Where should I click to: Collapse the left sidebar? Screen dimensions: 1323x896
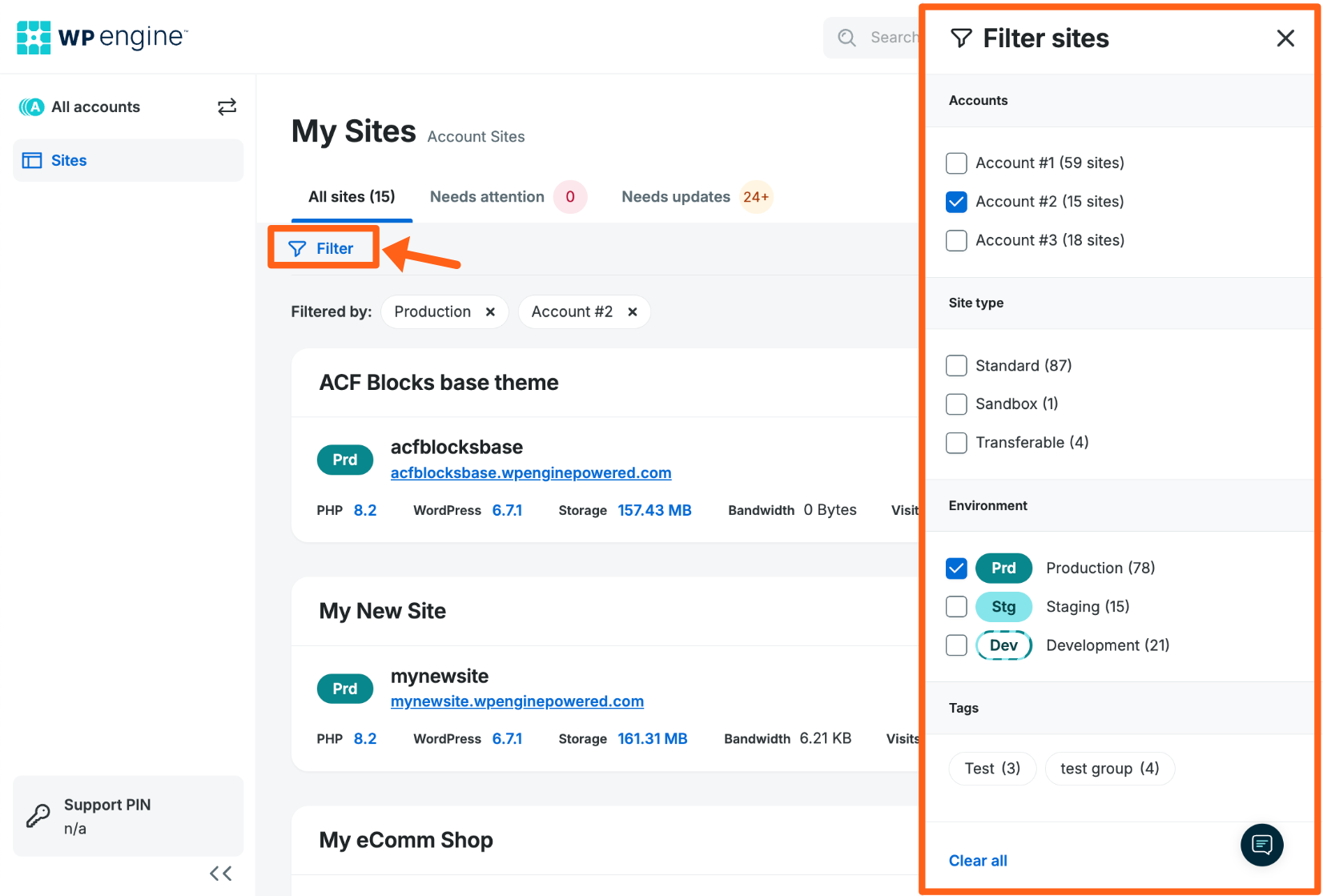click(220, 874)
